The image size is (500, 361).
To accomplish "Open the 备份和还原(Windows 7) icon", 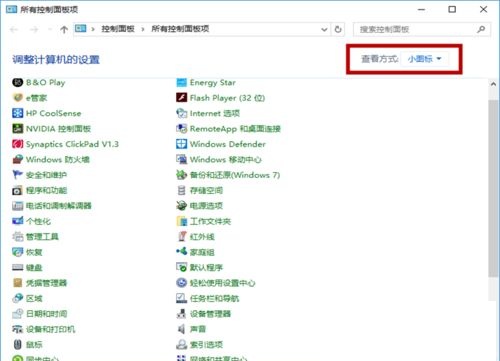I will click(x=181, y=175).
